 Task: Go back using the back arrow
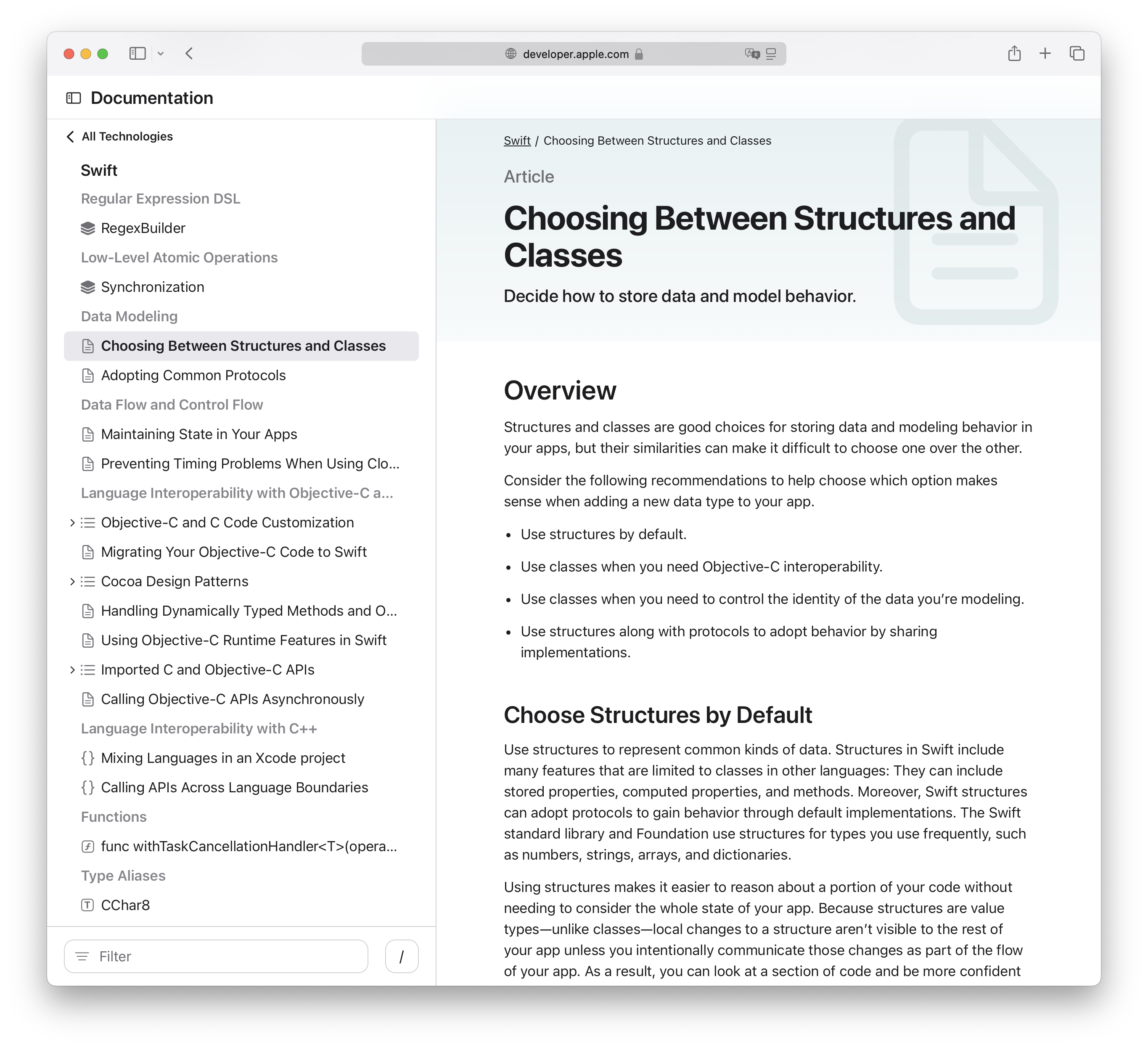190,53
